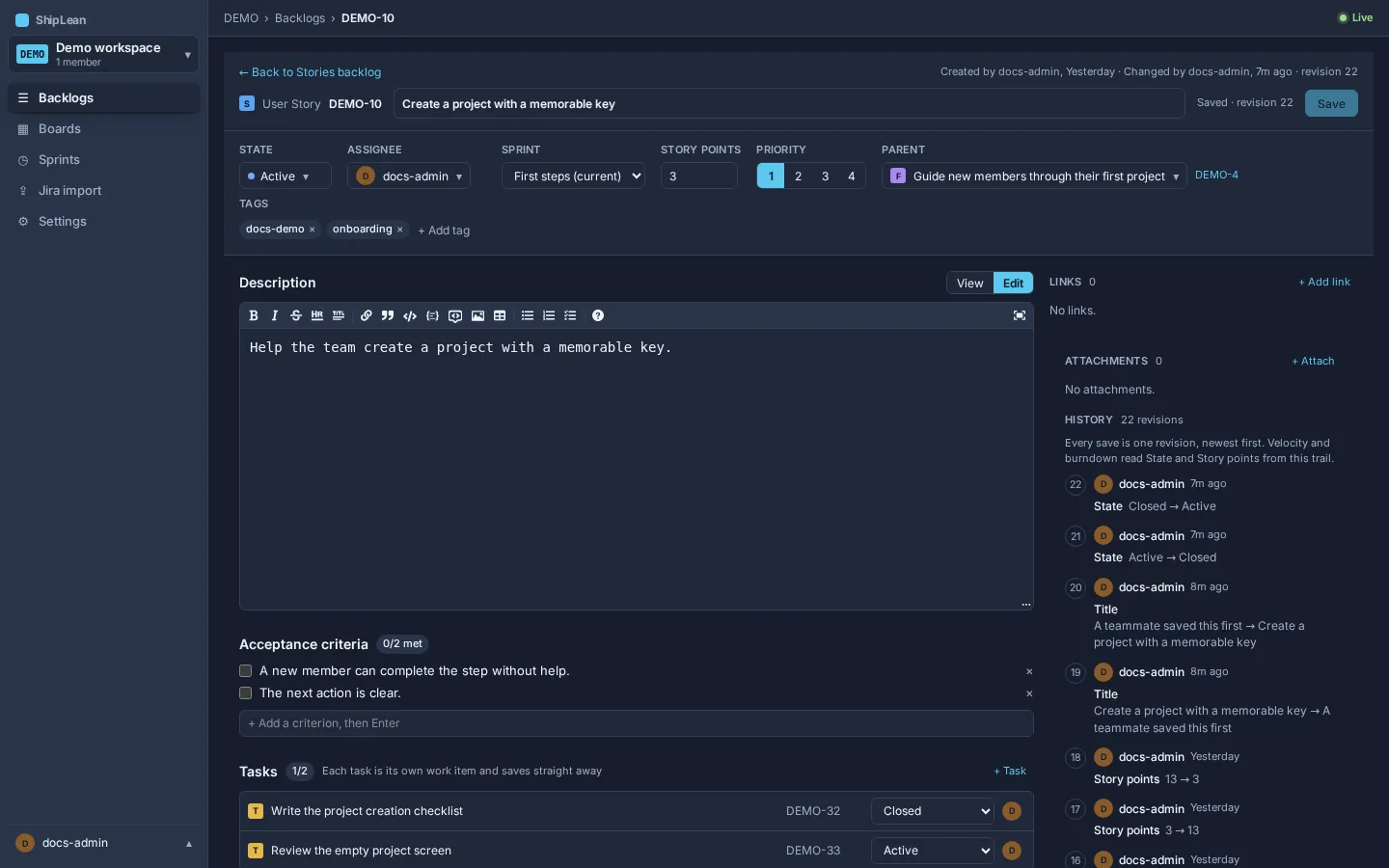Click + Attach for attachments
This screenshot has width=1389, height=868.
coord(1313,361)
